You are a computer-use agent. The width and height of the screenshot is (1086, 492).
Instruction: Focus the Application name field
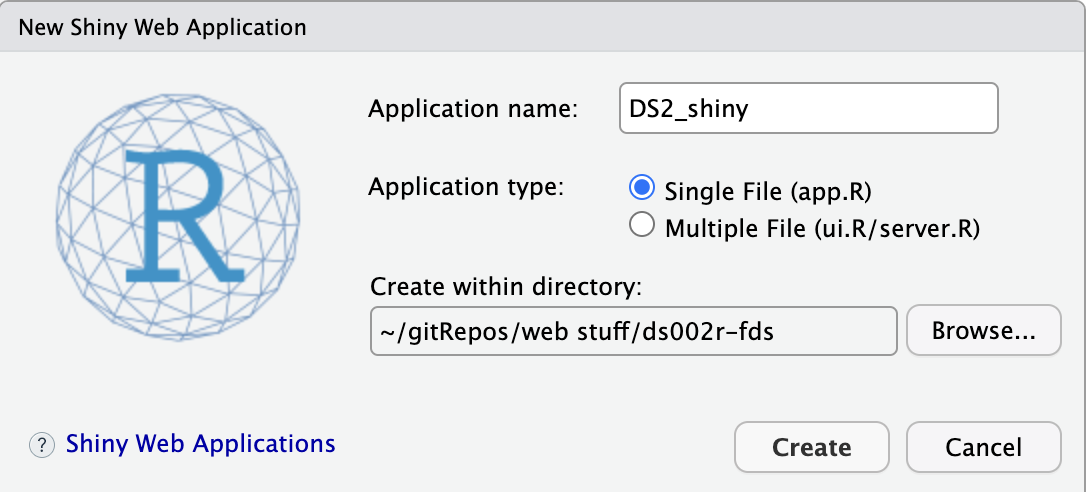coord(808,108)
